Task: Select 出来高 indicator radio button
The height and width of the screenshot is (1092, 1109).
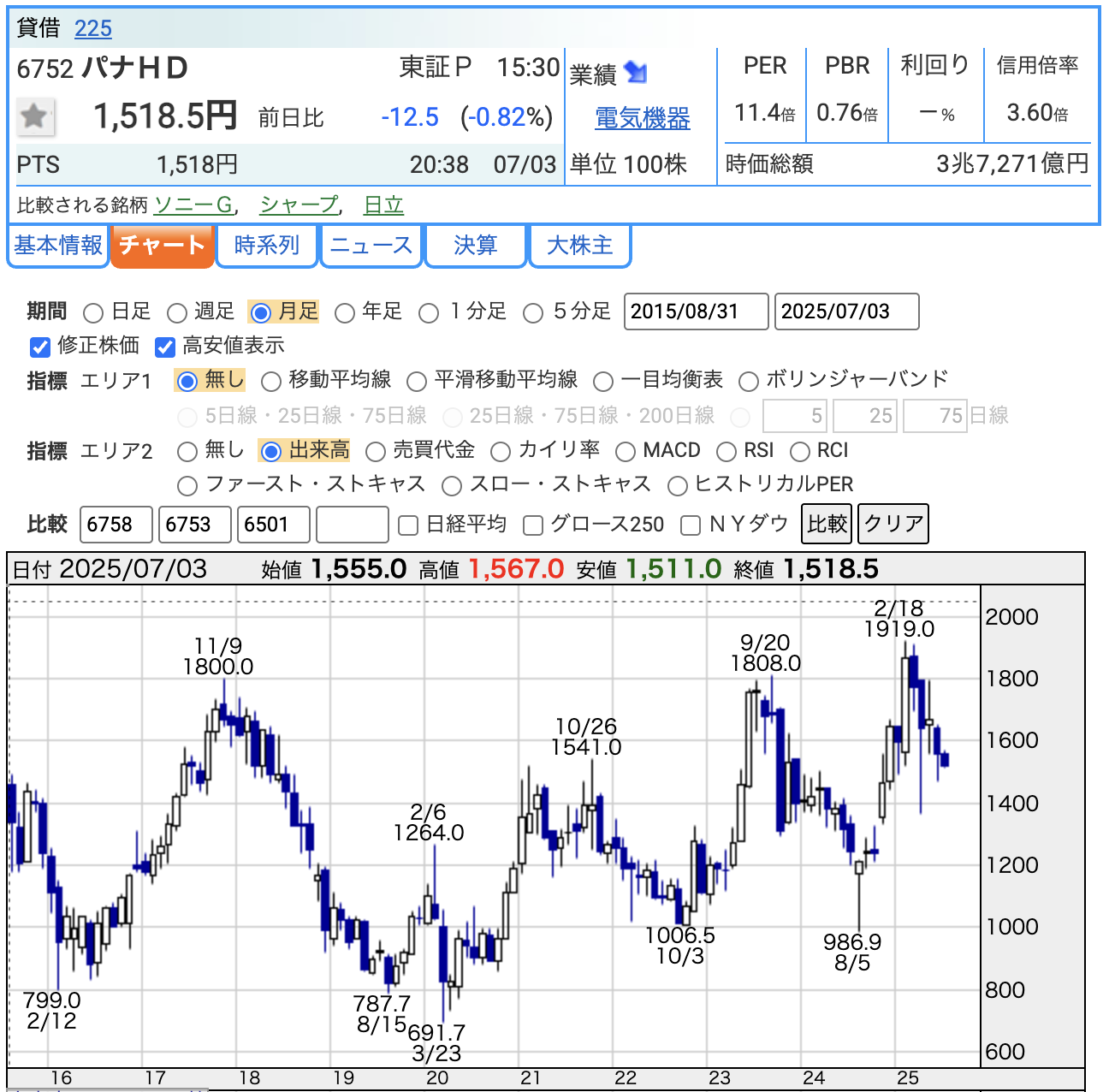Action: pos(270,451)
